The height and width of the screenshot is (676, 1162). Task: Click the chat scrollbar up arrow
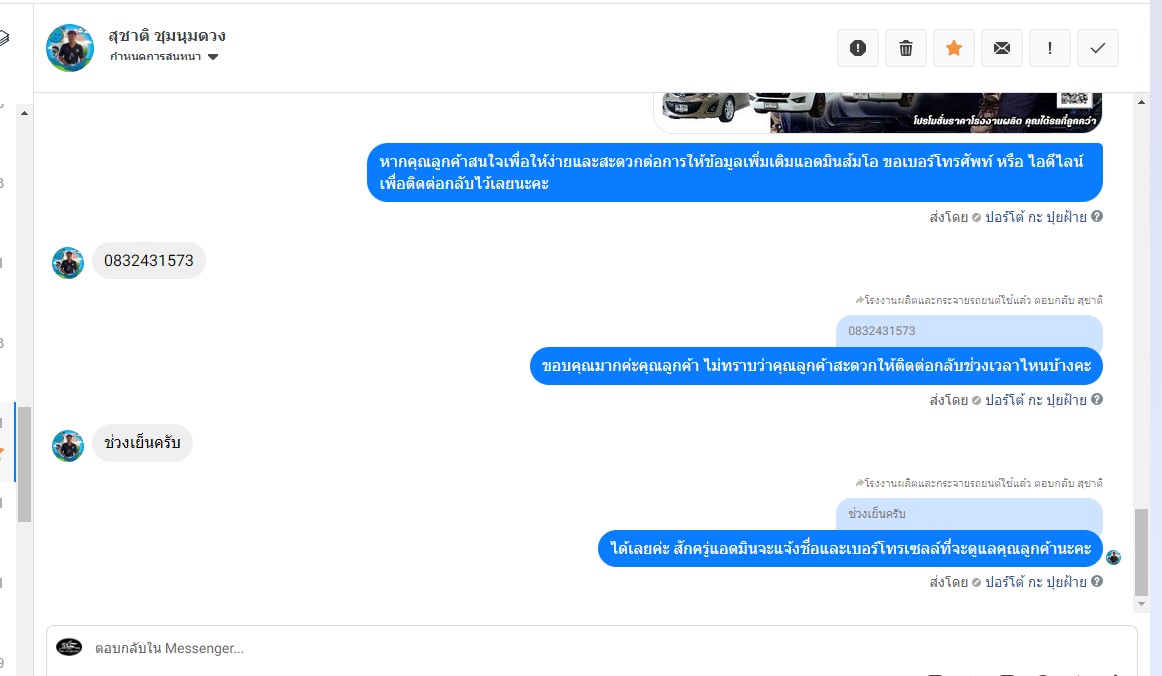pyautogui.click(x=1141, y=102)
